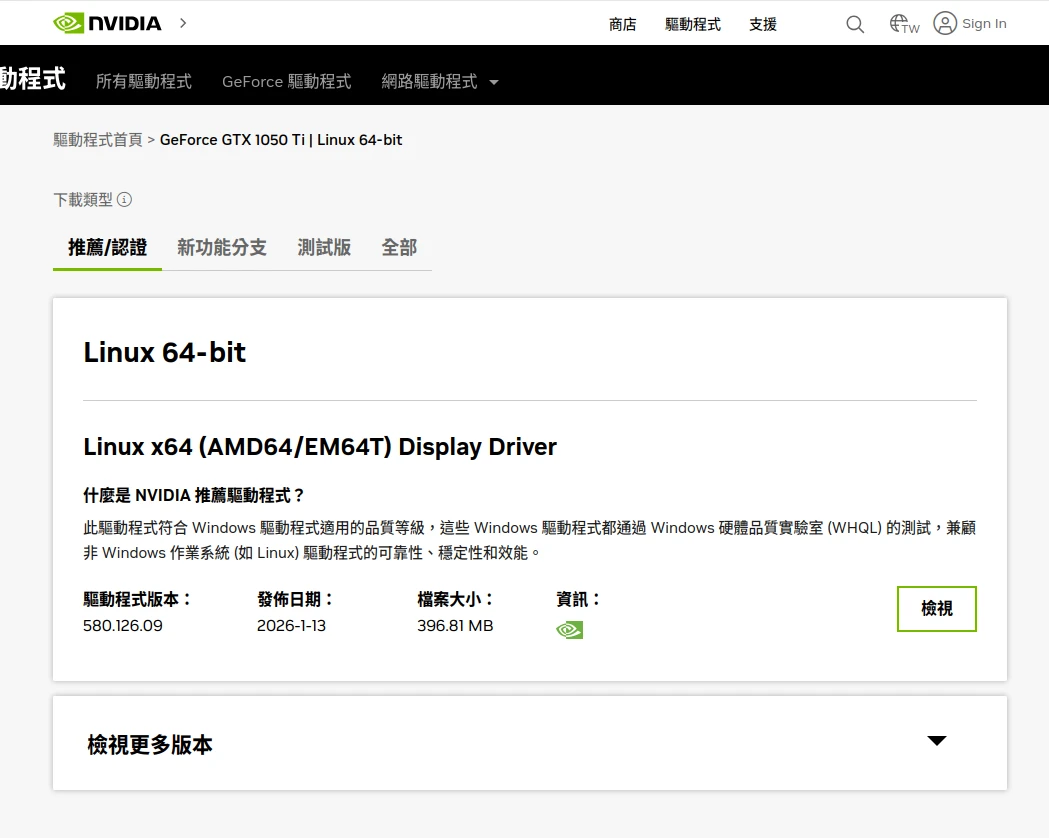Click the 檢視 button for driver 580.126.09
This screenshot has height=838, width=1049.
936,608
